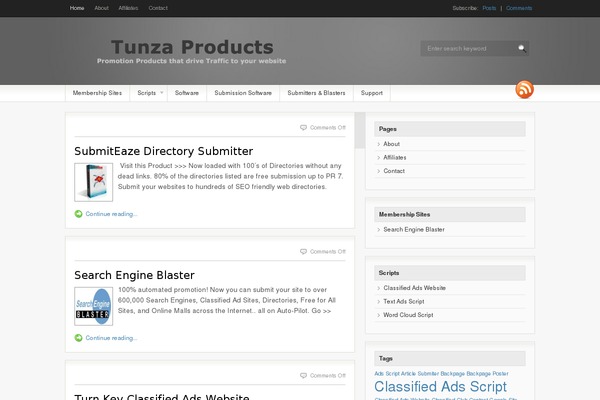Viewport: 600px width, 400px height.
Task: Click Comments Off above Search Engine Blaster post
Action: coord(328,251)
